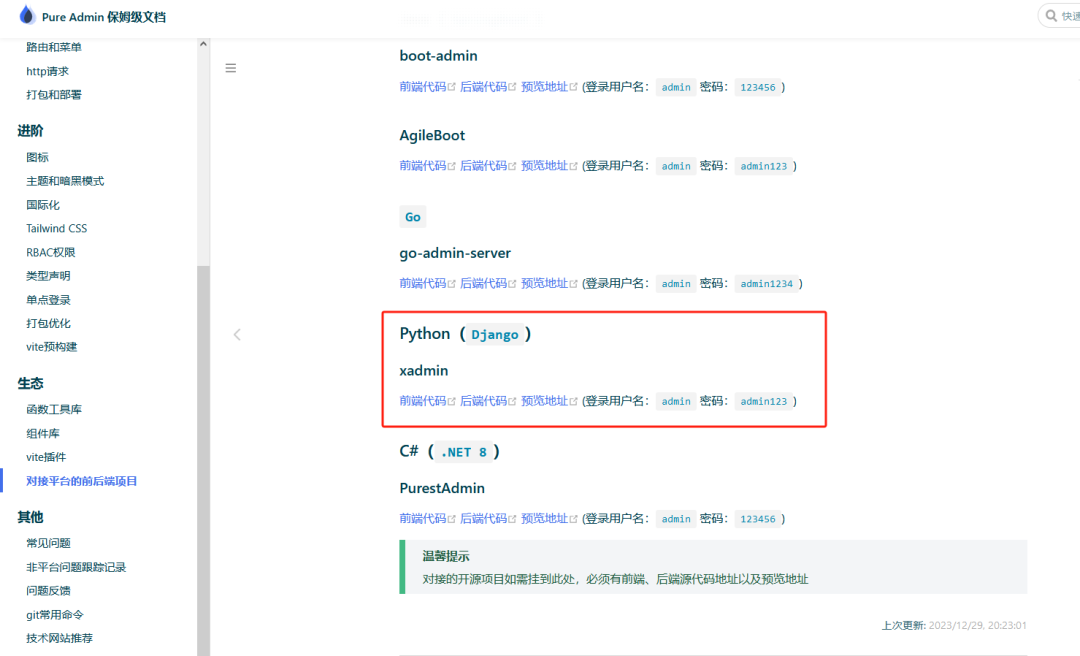The height and width of the screenshot is (656, 1080).
Task: Open boot-admin 后端代码 link
Action: point(484,87)
